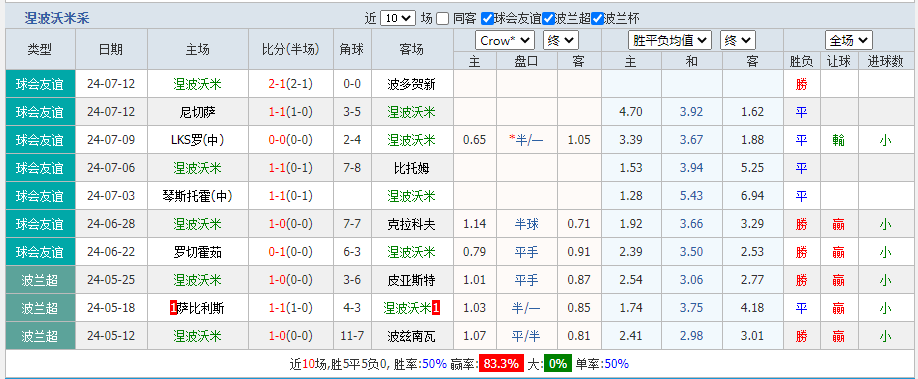Click the 进球数 column header
The height and width of the screenshot is (379, 918).
(885, 61)
